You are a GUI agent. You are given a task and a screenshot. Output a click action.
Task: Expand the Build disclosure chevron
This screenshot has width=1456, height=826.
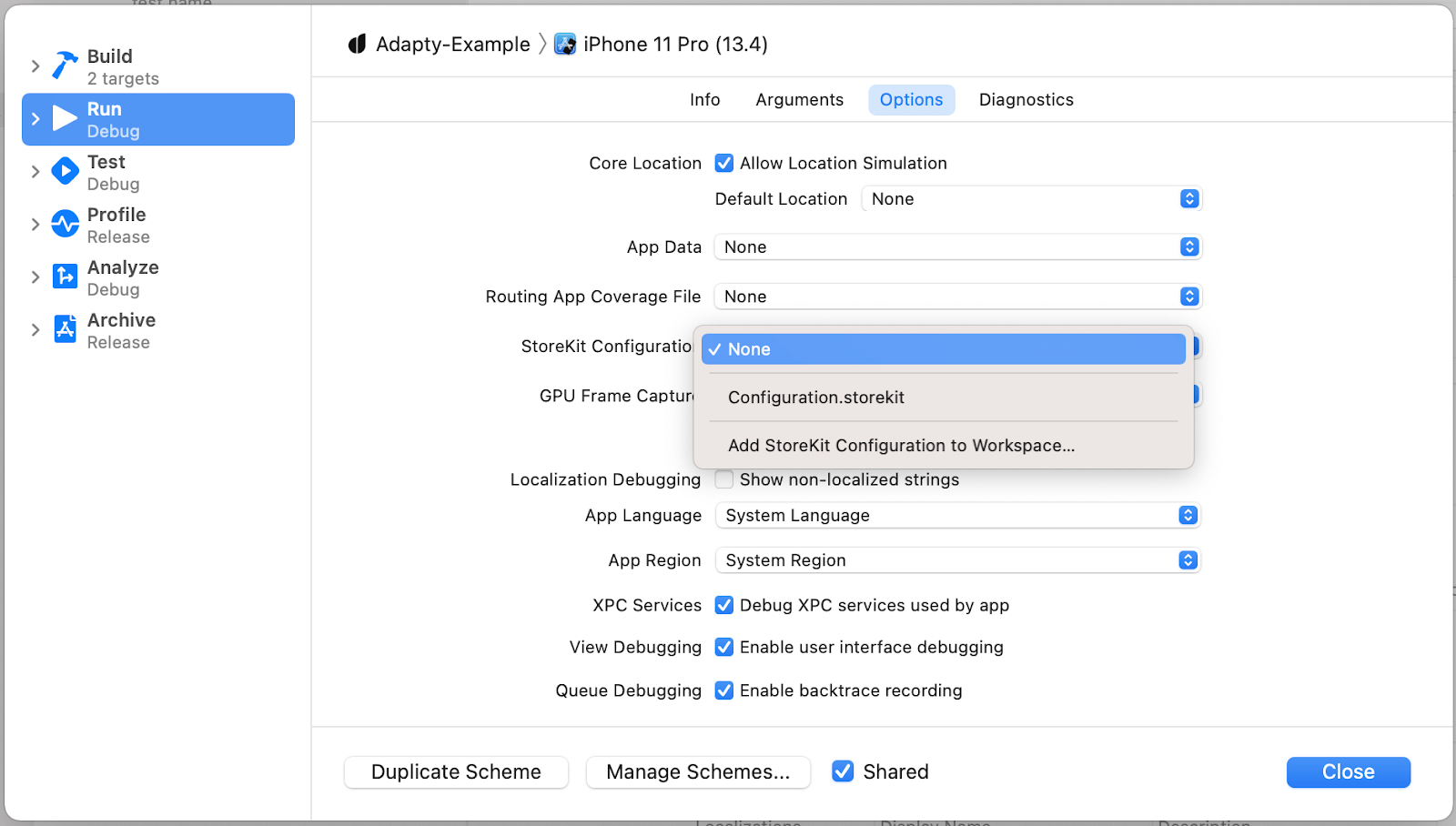click(x=35, y=66)
